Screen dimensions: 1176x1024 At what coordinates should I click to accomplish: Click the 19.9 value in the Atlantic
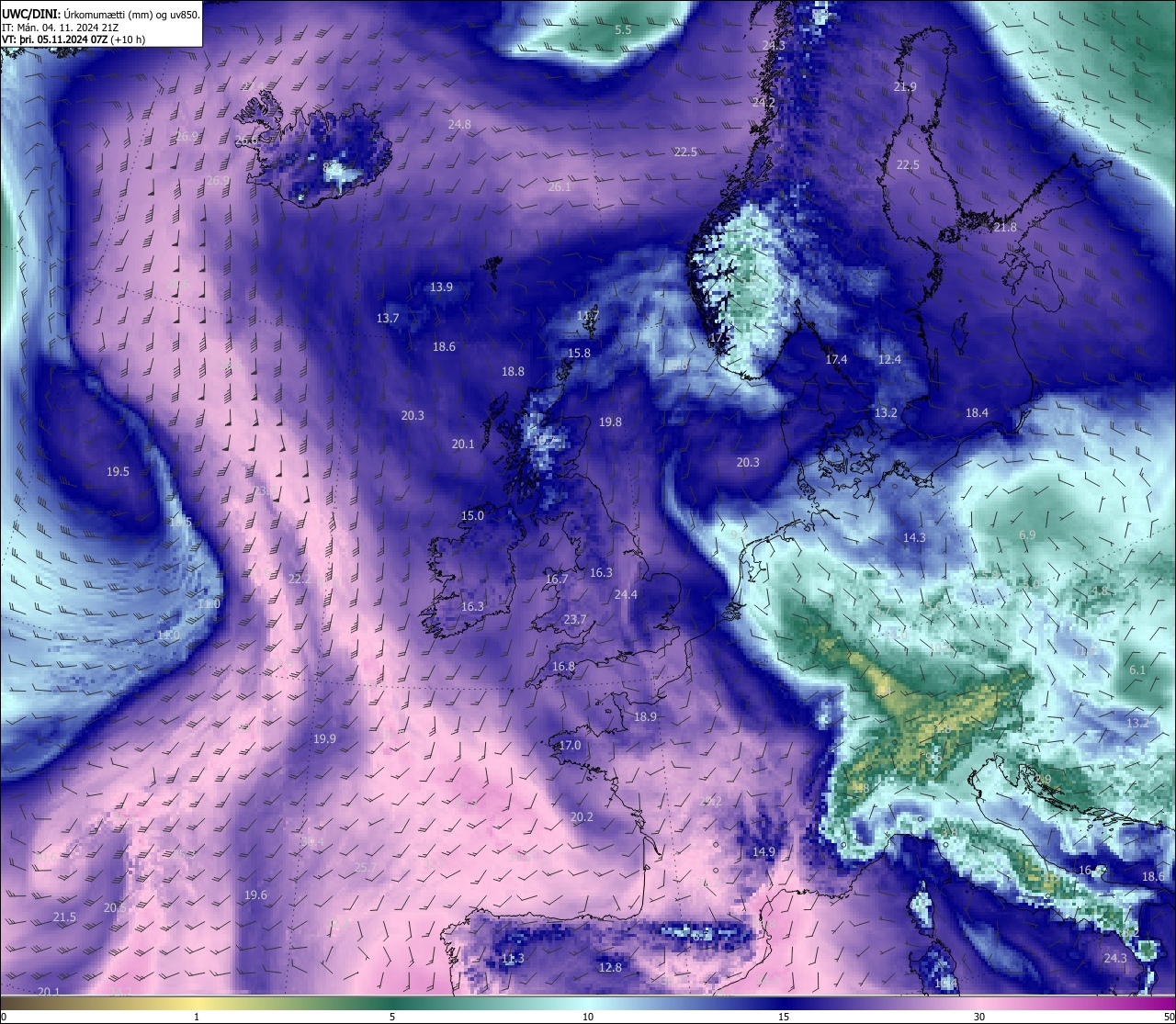[x=324, y=739]
